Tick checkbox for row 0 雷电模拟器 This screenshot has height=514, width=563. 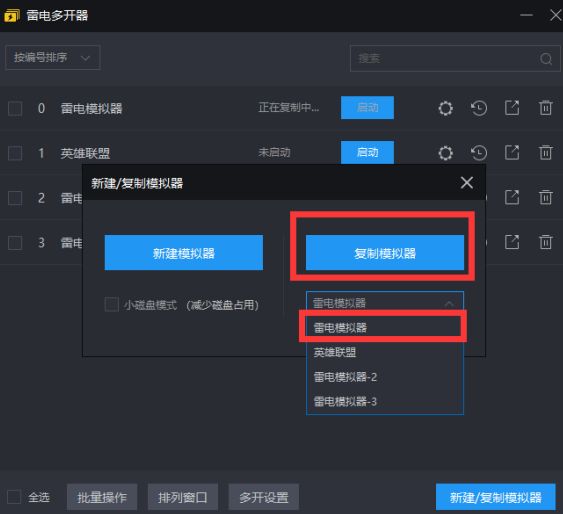[x=15, y=108]
